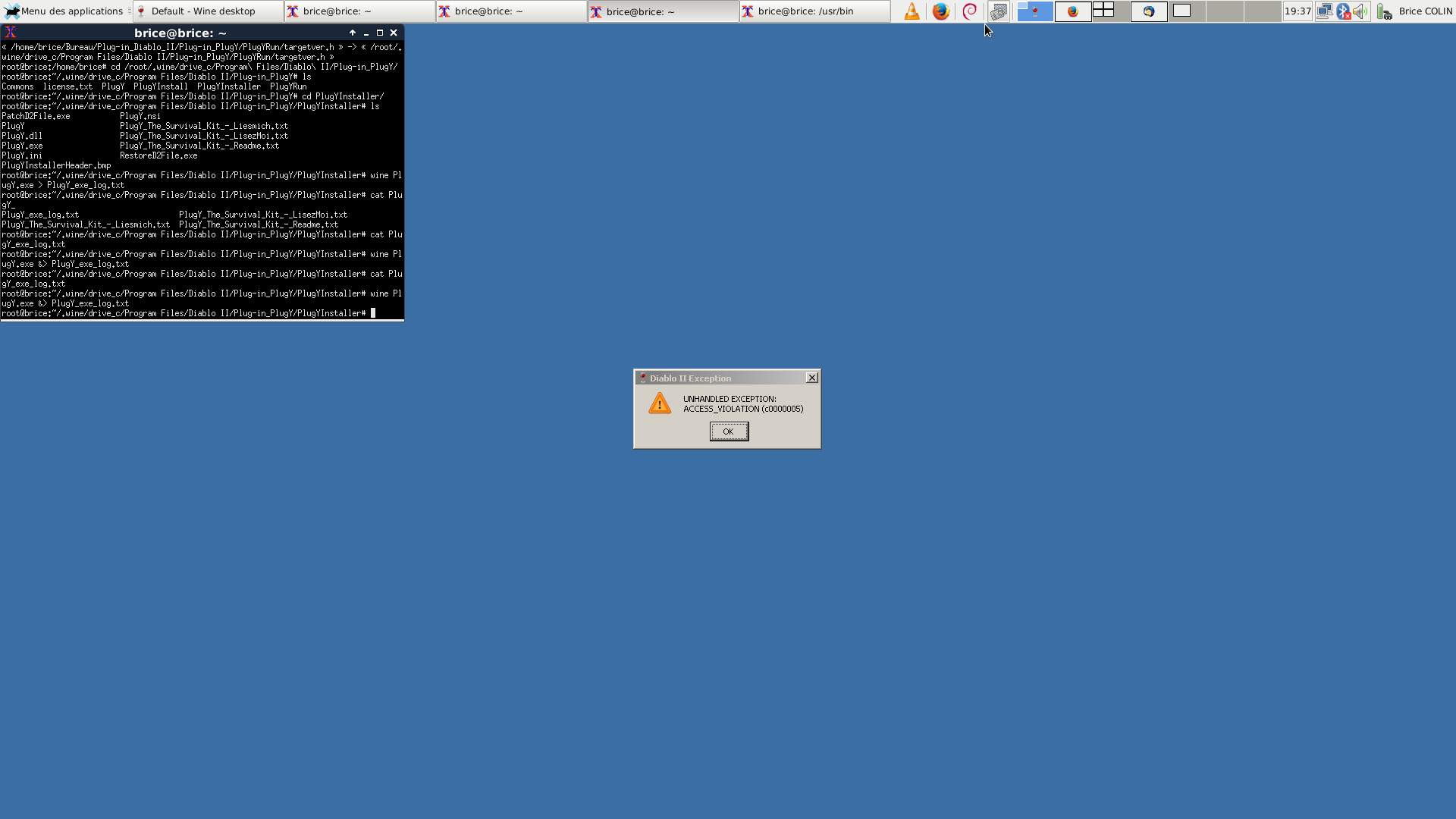
Task: Close the Diablo II Exception dialog
Action: pos(812,378)
